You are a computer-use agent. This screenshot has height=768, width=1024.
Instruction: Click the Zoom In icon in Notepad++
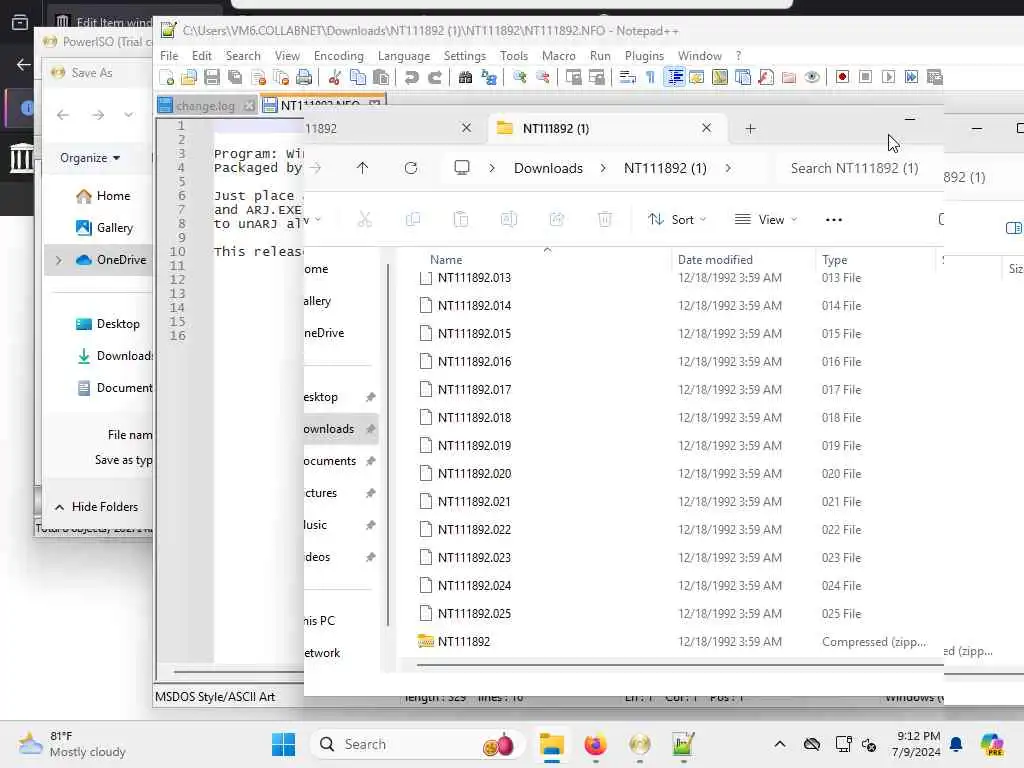coord(519,78)
